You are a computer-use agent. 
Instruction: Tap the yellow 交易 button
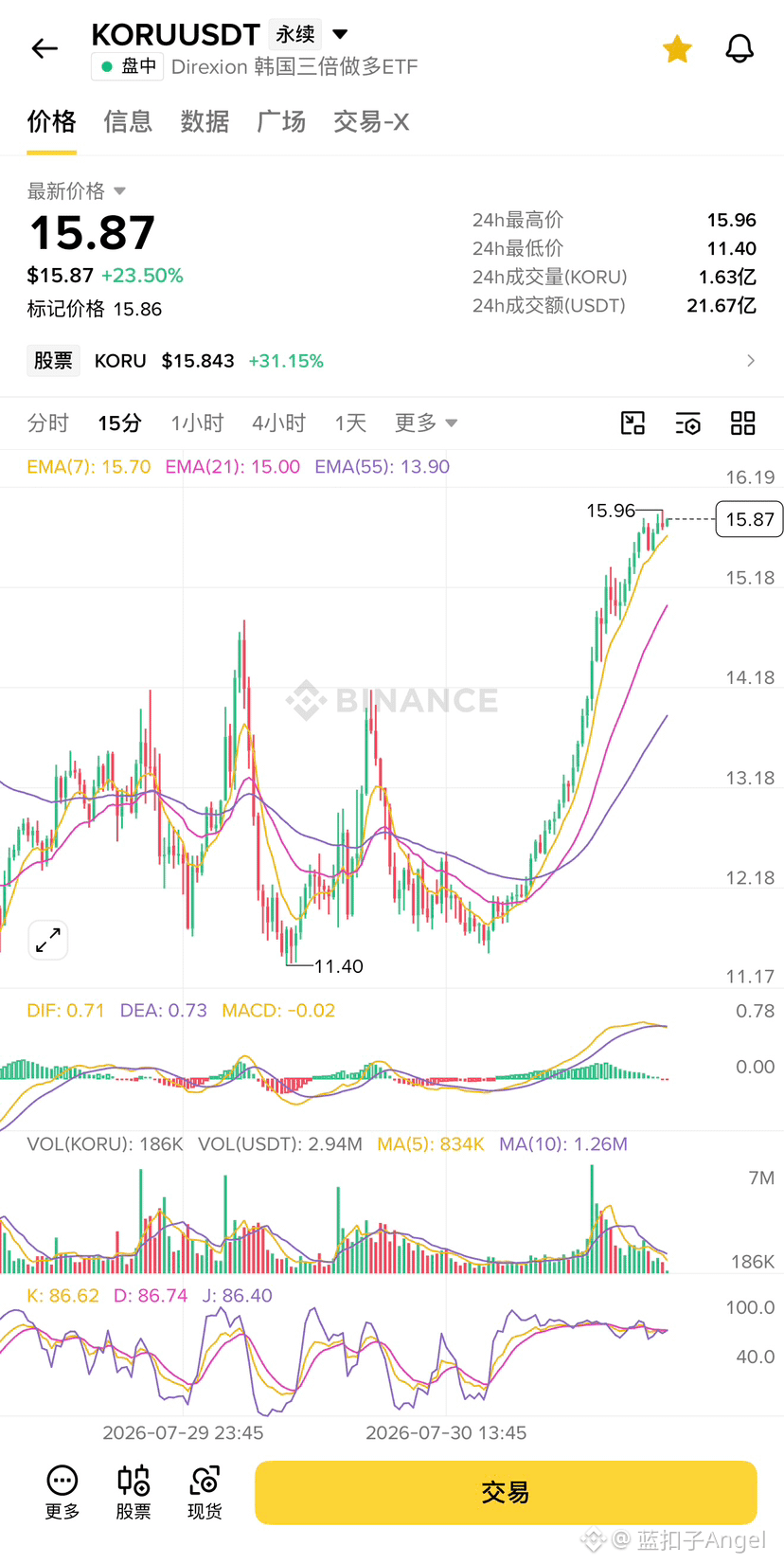coord(506,1492)
